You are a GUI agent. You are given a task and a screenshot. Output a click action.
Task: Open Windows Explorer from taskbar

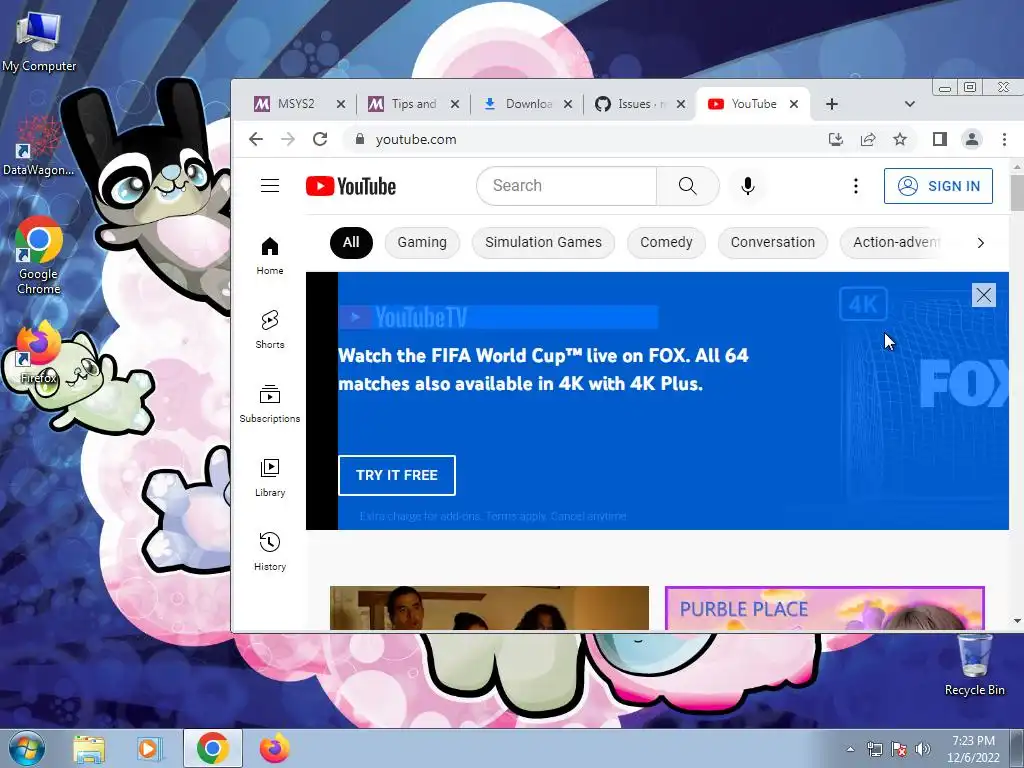tap(89, 748)
